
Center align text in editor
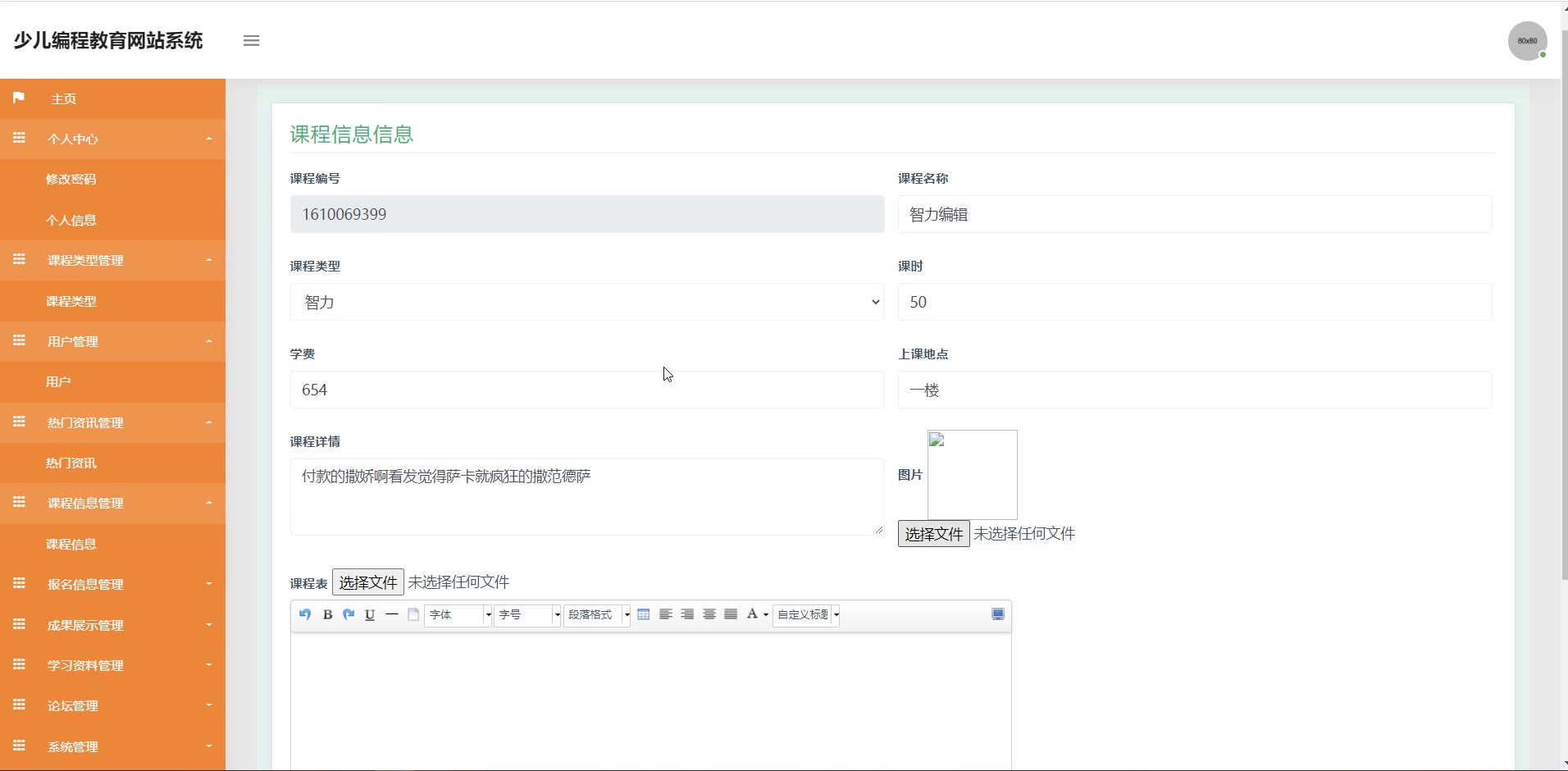(709, 614)
